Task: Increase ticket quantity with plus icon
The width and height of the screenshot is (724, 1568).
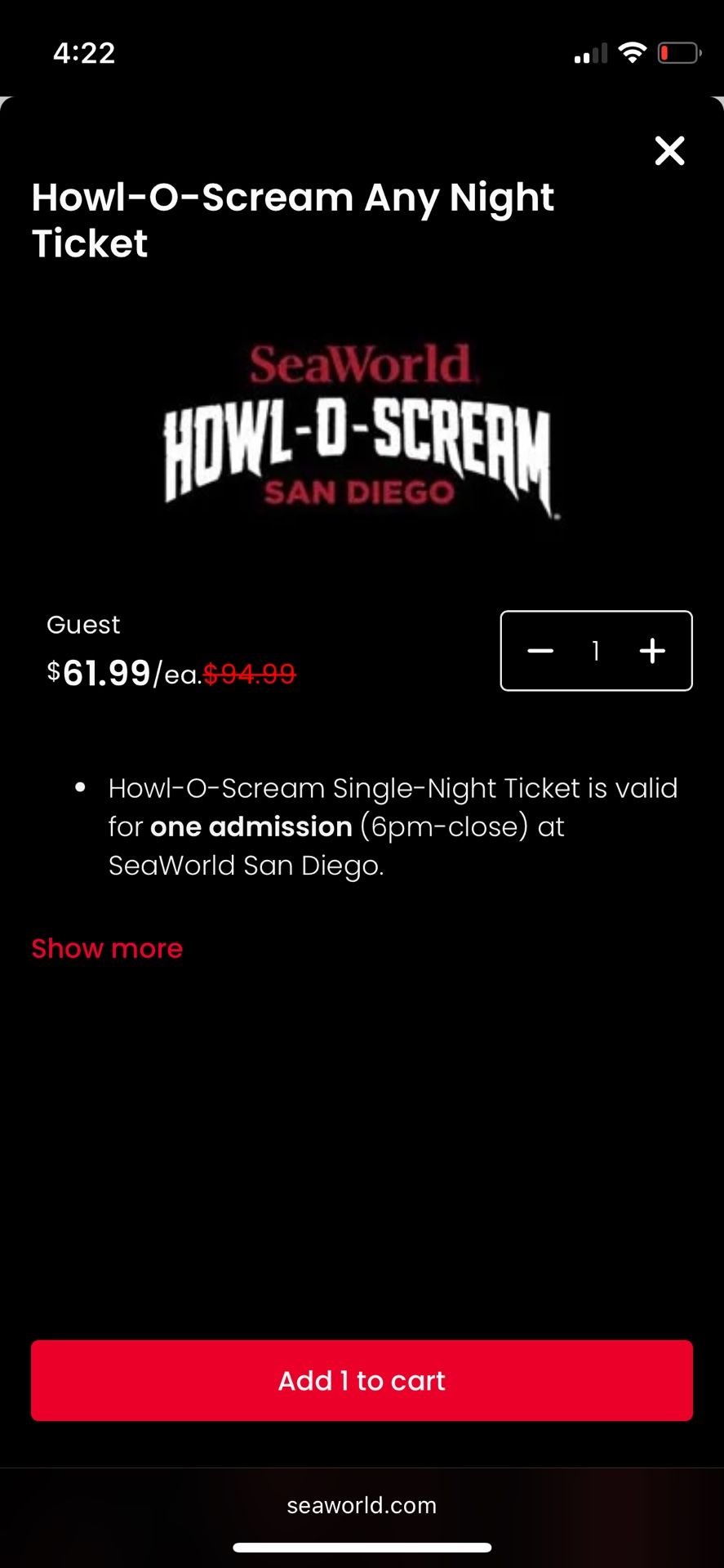Action: (x=652, y=651)
